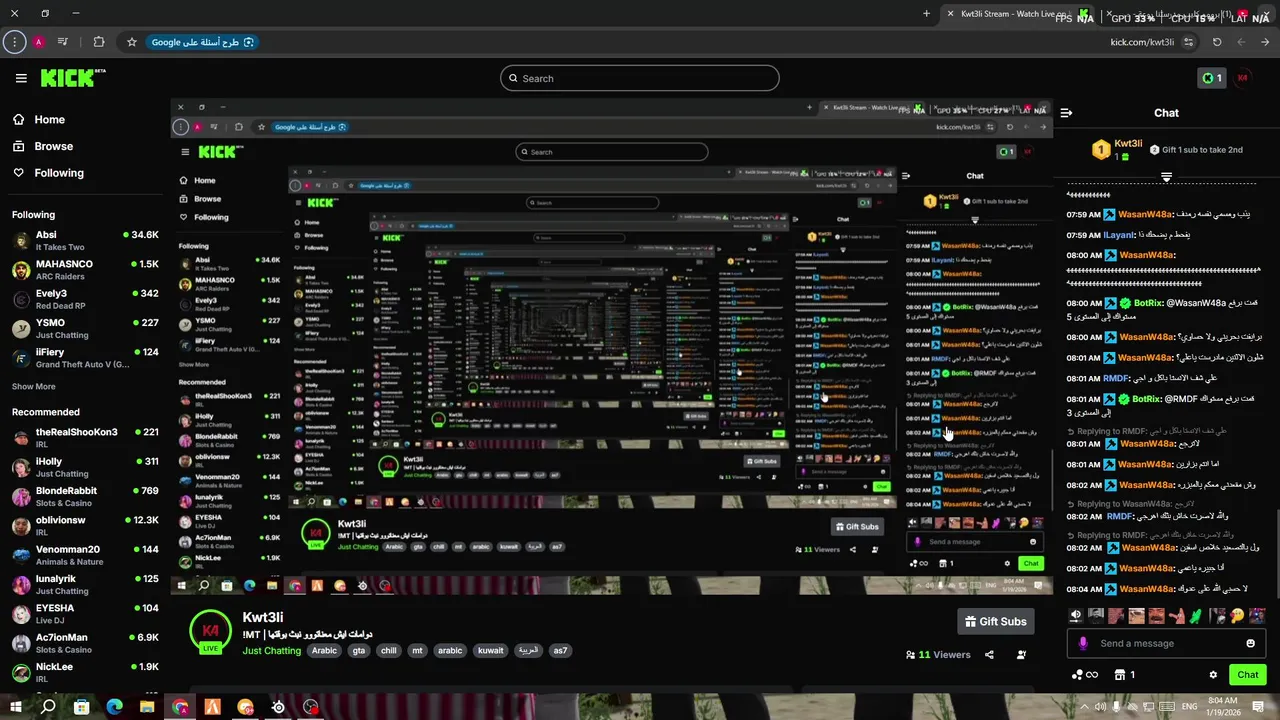Select the gta stream tag

(359, 651)
